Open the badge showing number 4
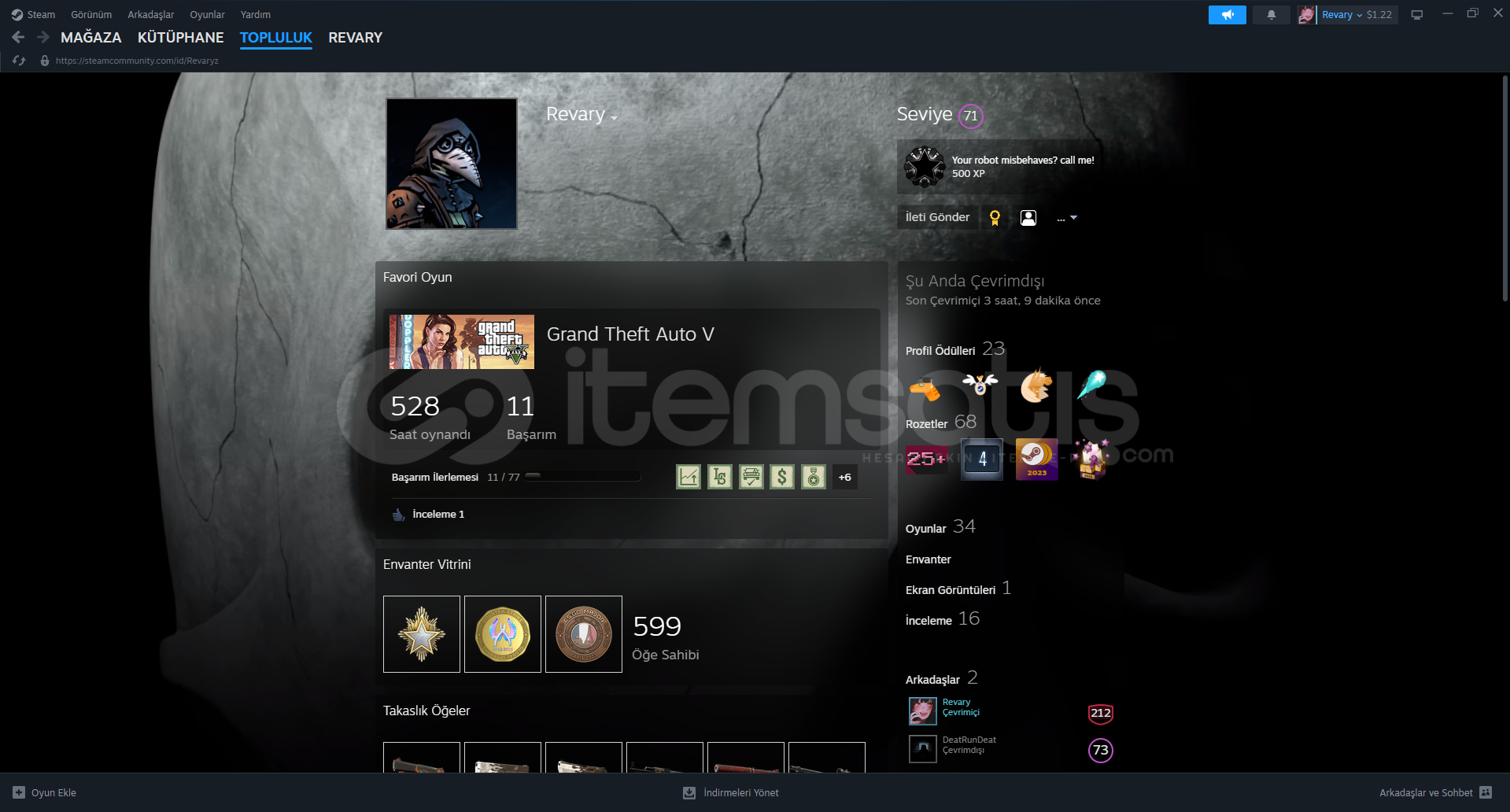 (982, 460)
